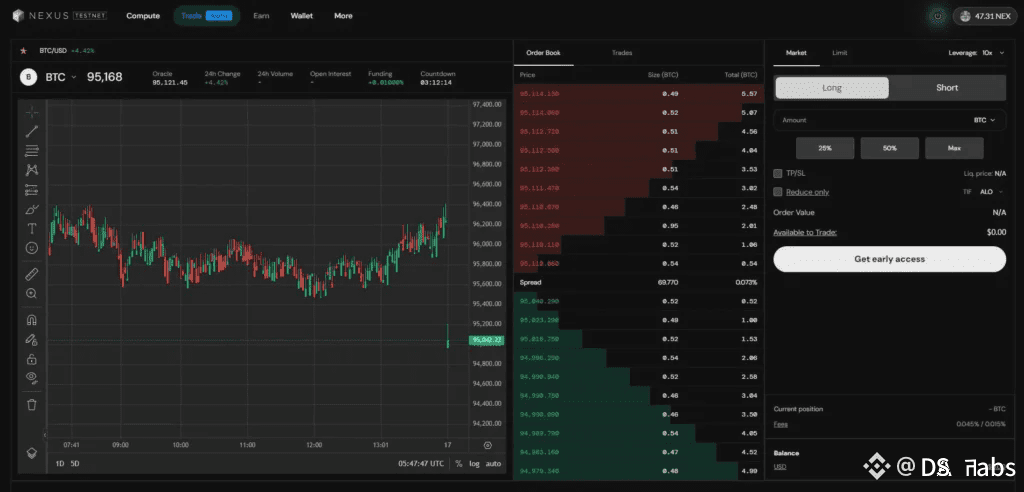Image resolution: width=1024 pixels, height=492 pixels.
Task: Click the bid row with total 4.99
Action: click(x=639, y=471)
